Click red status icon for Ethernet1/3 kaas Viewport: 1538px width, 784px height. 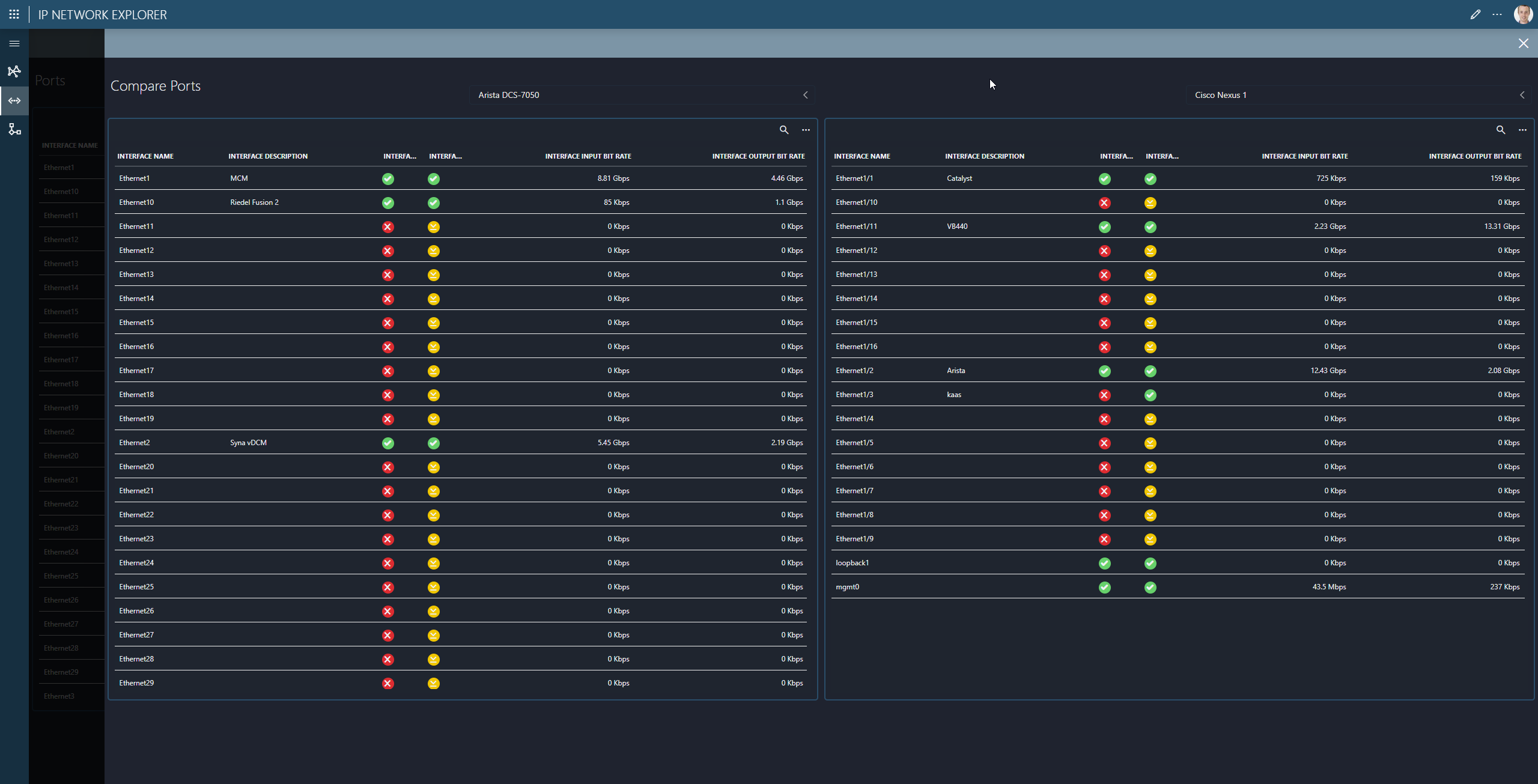[1105, 395]
